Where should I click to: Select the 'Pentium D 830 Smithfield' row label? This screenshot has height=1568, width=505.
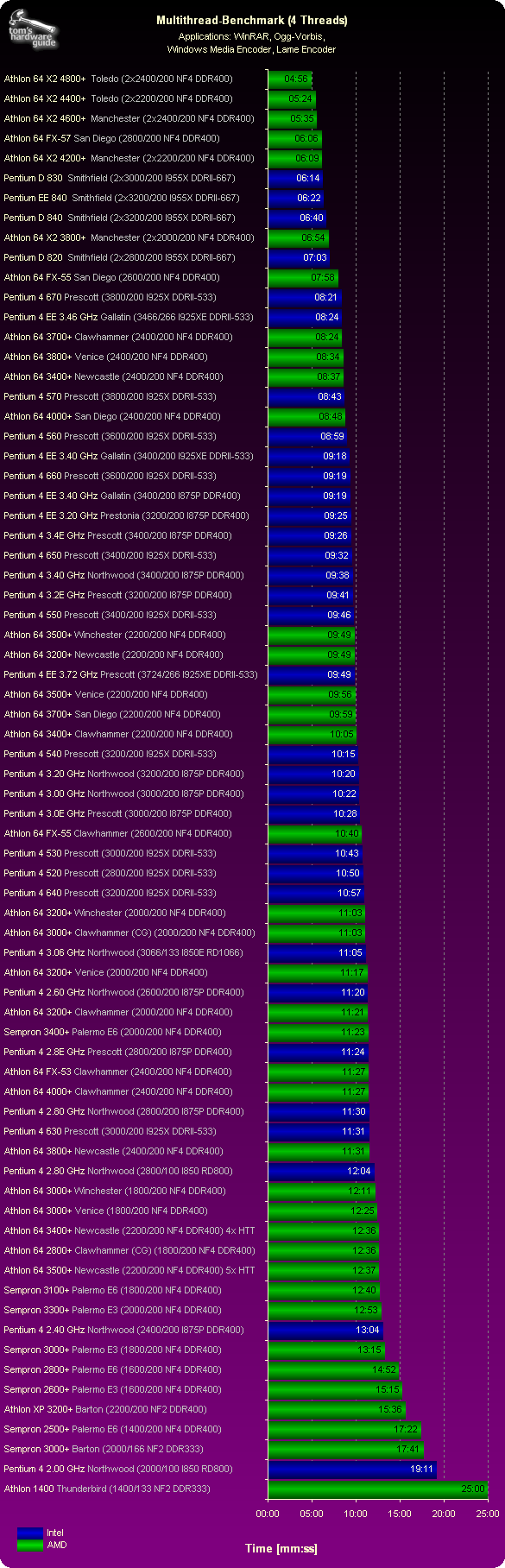point(120,178)
